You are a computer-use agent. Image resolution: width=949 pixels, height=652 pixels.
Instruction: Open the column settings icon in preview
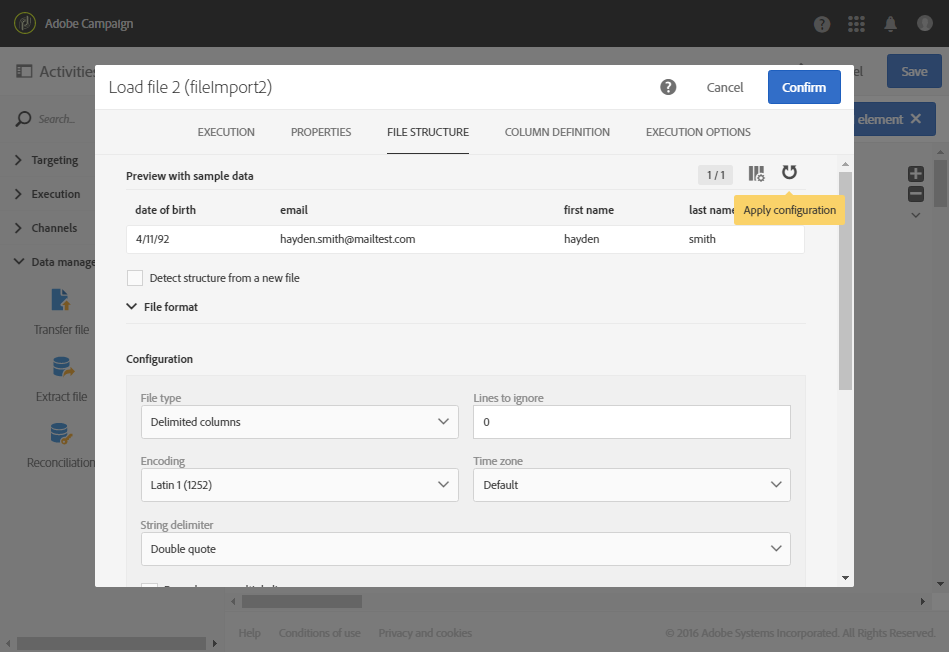757,174
